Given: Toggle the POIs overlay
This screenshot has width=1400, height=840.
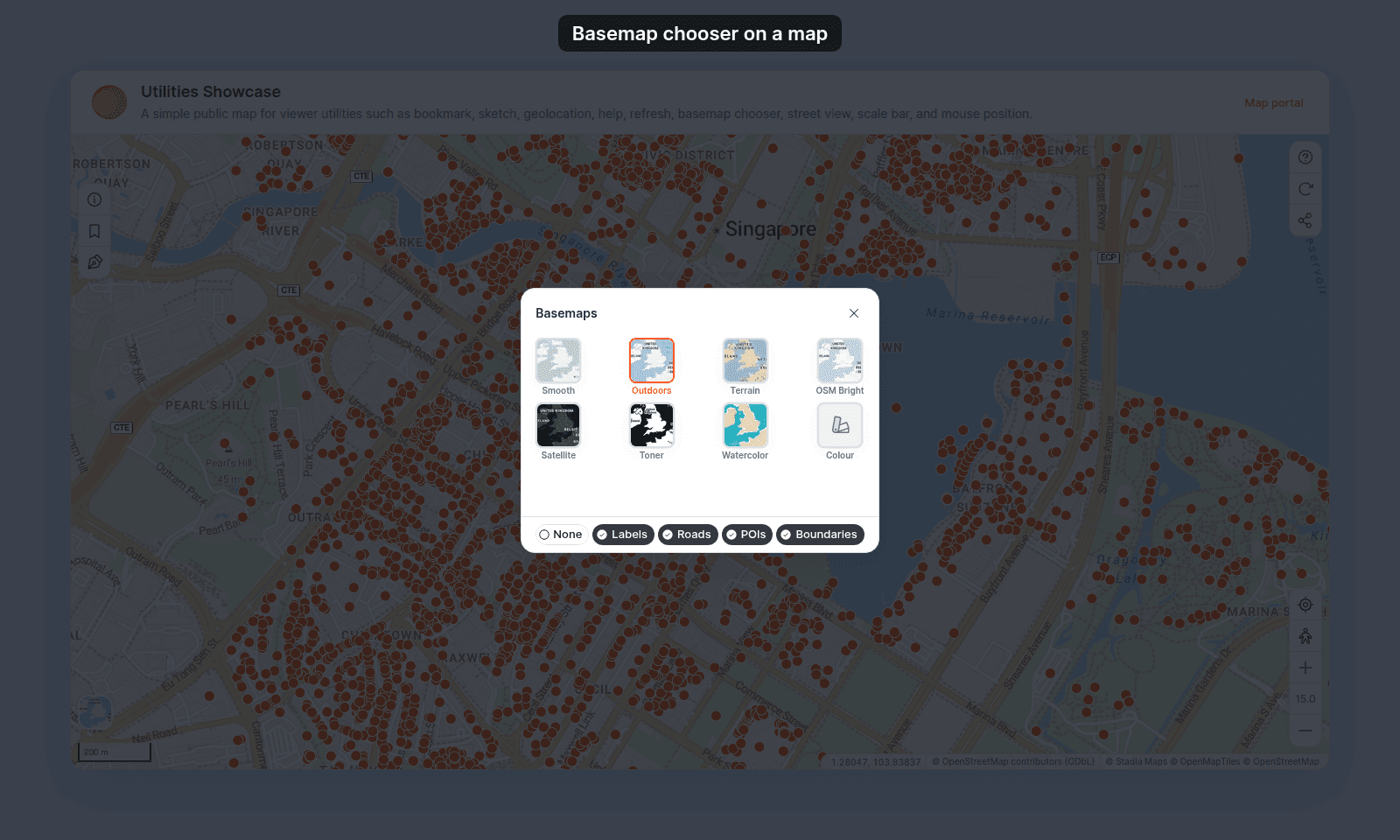Looking at the screenshot, I should 747,535.
